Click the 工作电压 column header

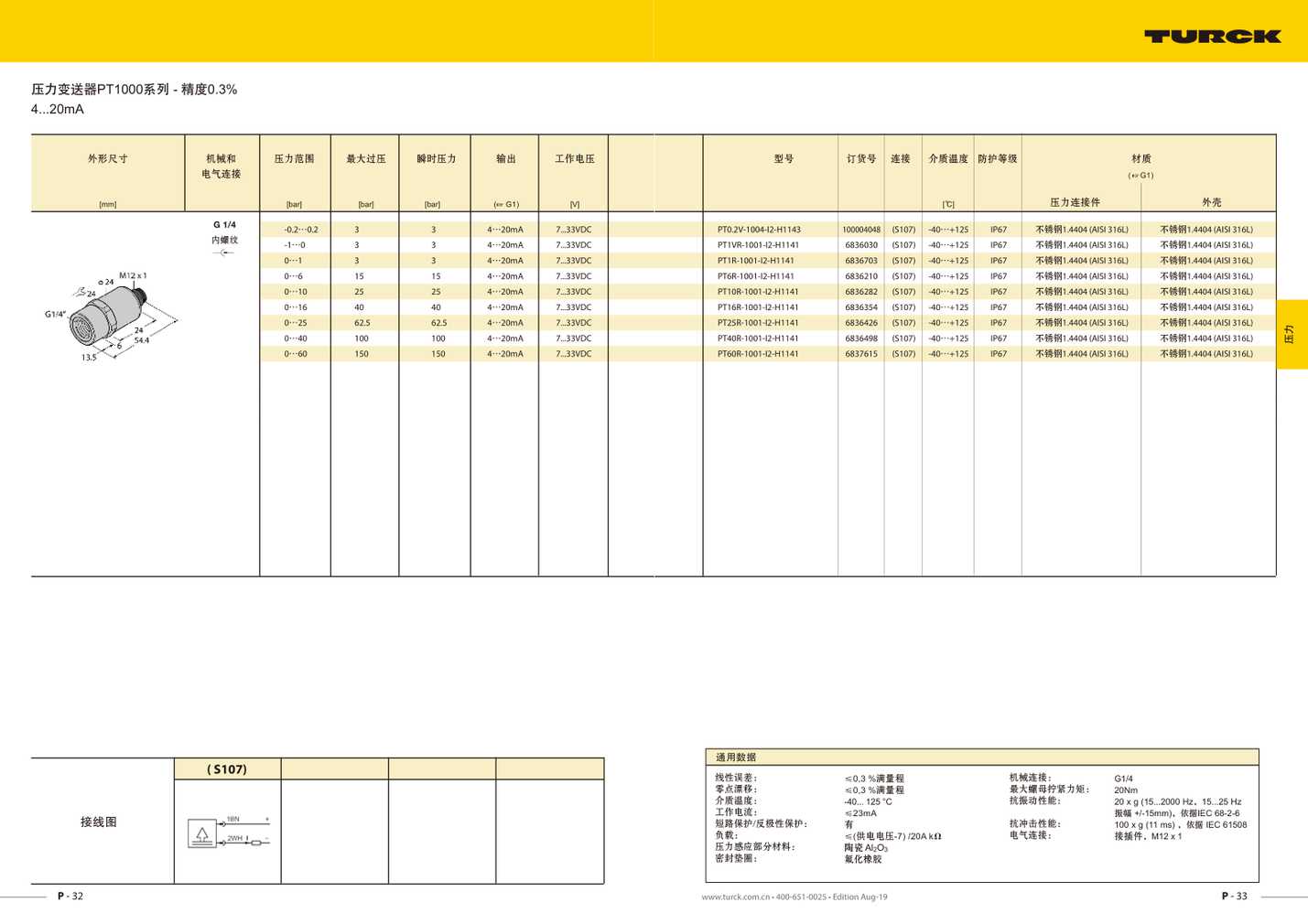point(575,158)
